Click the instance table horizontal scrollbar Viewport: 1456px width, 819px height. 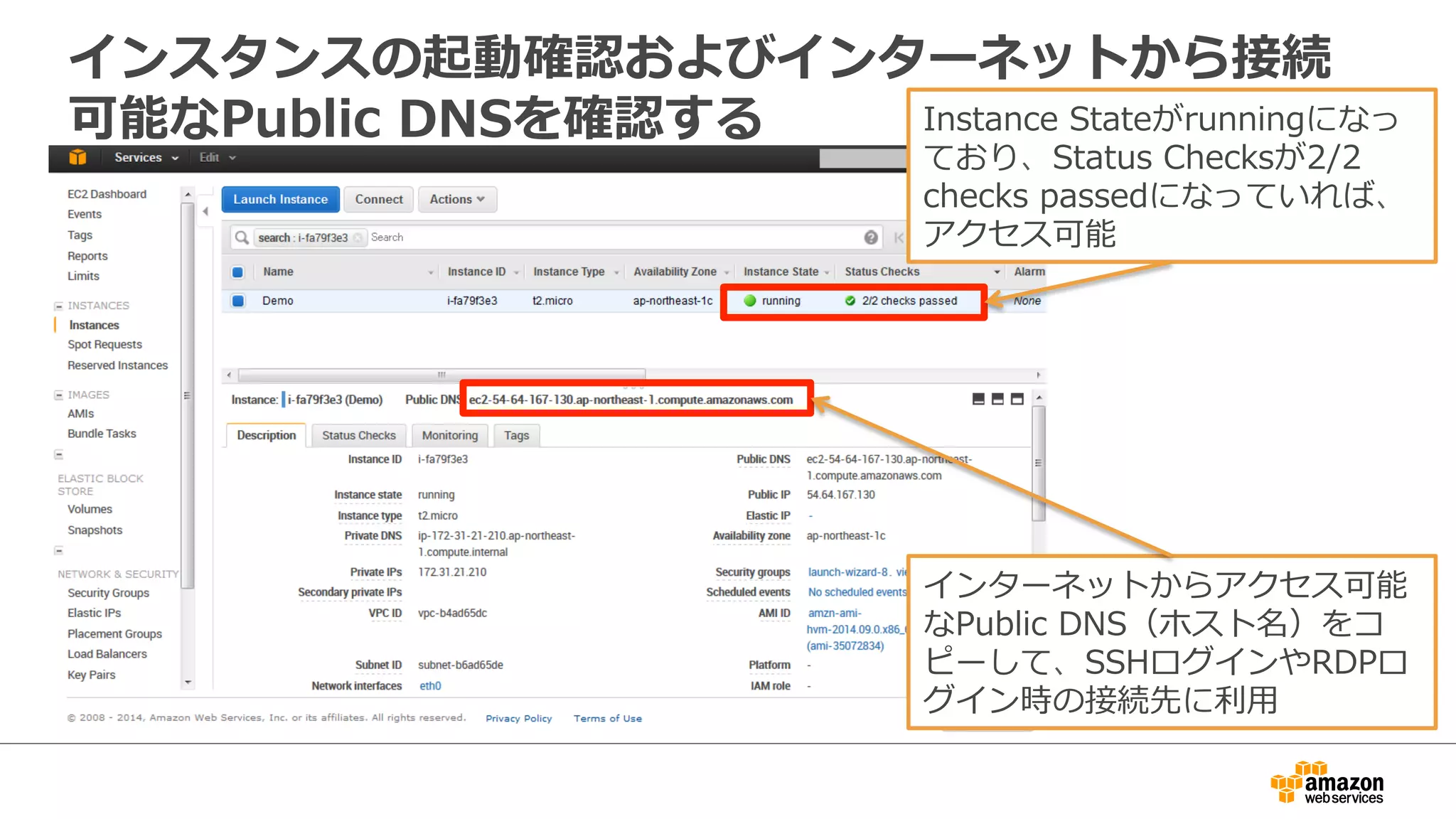click(x=441, y=375)
